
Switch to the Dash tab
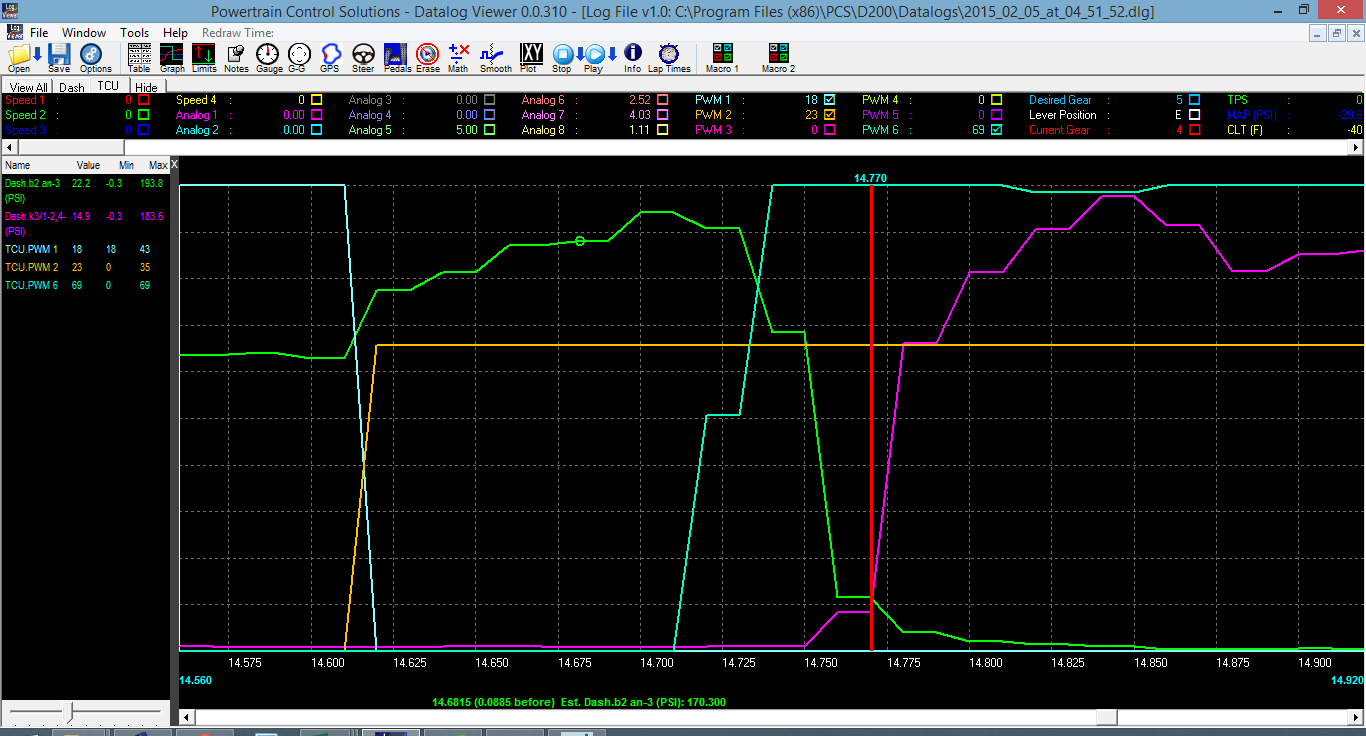[x=71, y=87]
